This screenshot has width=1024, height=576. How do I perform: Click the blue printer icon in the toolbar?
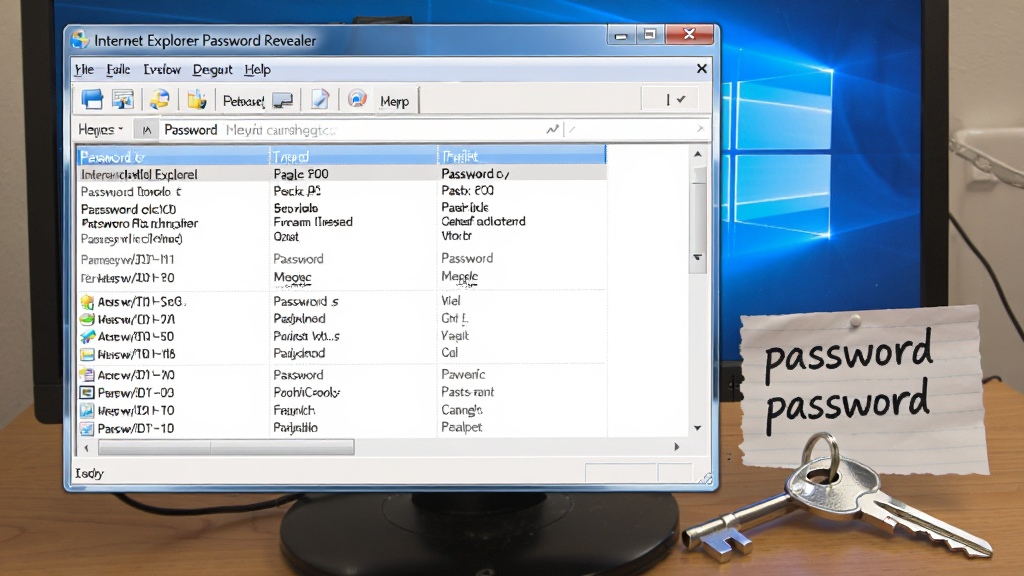92,99
